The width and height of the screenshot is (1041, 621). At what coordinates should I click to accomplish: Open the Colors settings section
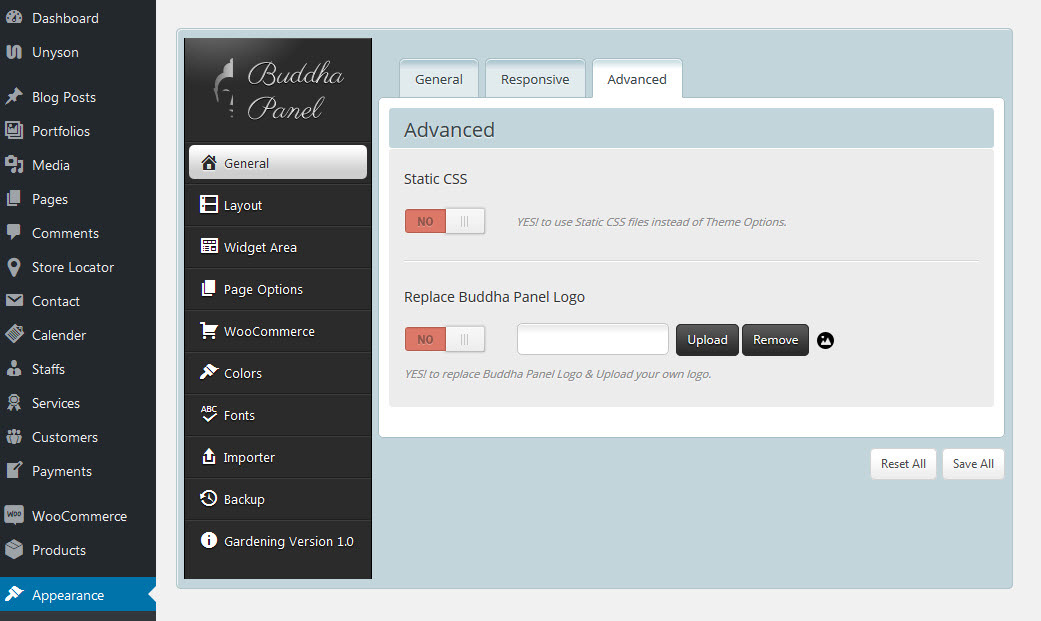(x=278, y=373)
